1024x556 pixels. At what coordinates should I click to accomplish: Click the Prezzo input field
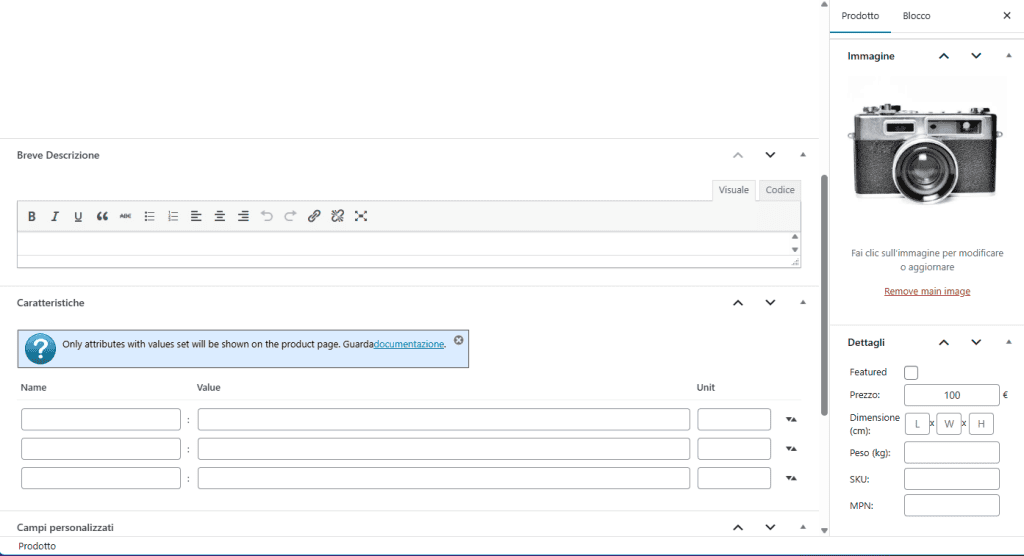[951, 395]
